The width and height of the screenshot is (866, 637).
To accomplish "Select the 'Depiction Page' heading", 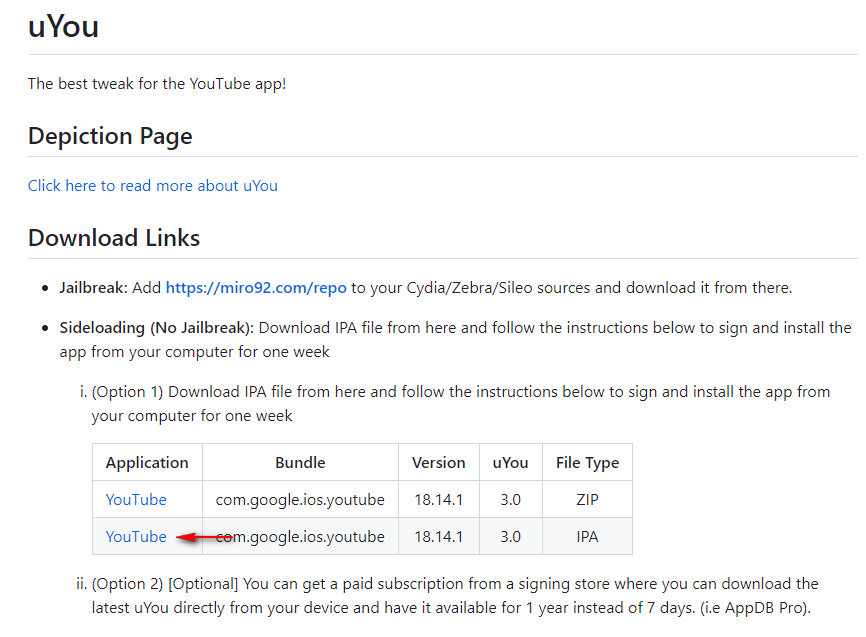I will pos(110,136).
